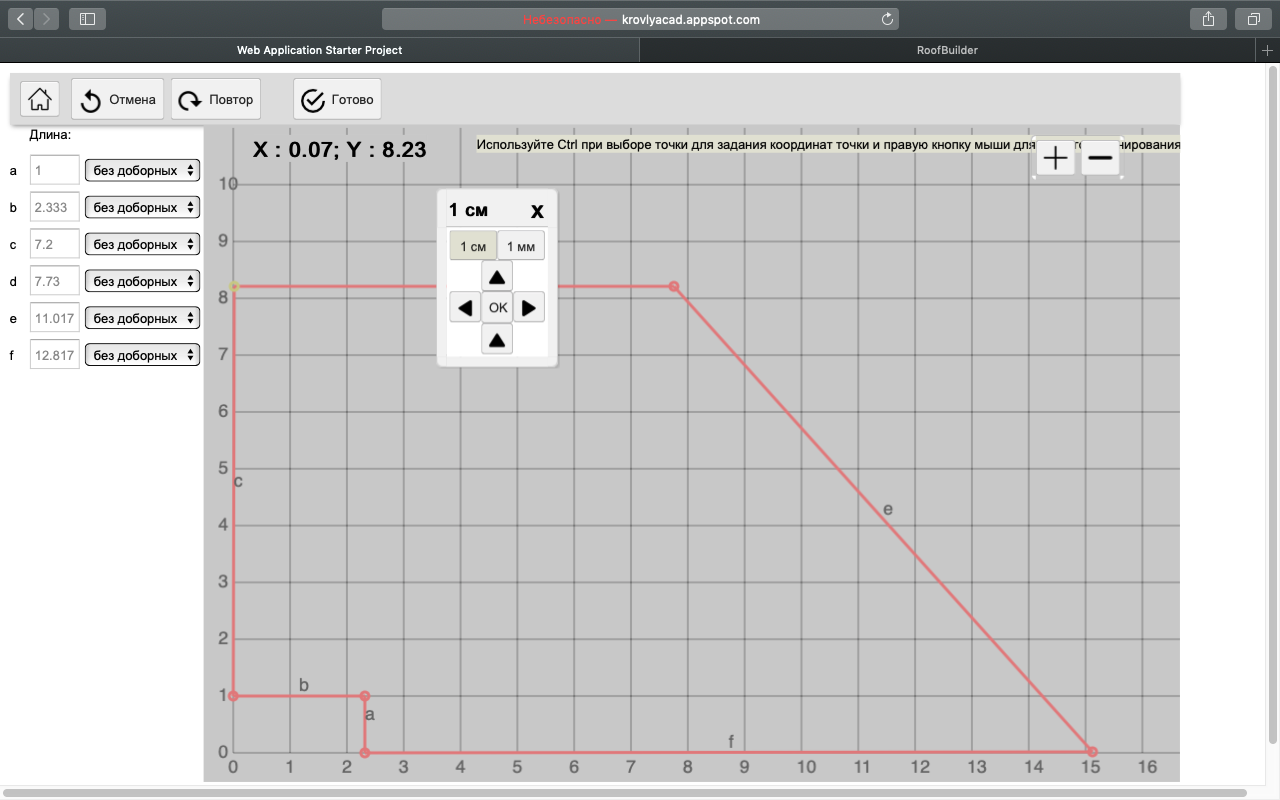
Task: Click length field e with 11.017
Action: (x=55, y=319)
